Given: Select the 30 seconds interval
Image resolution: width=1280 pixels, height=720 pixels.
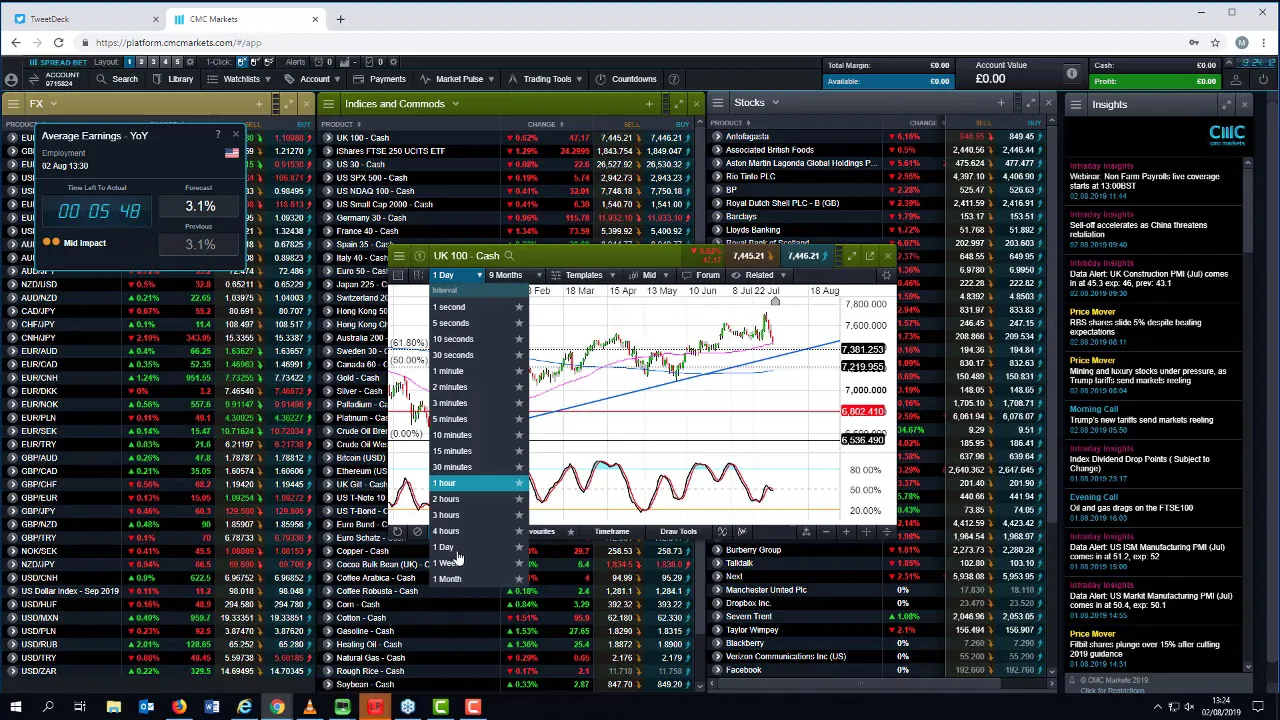Looking at the screenshot, I should [x=478, y=355].
